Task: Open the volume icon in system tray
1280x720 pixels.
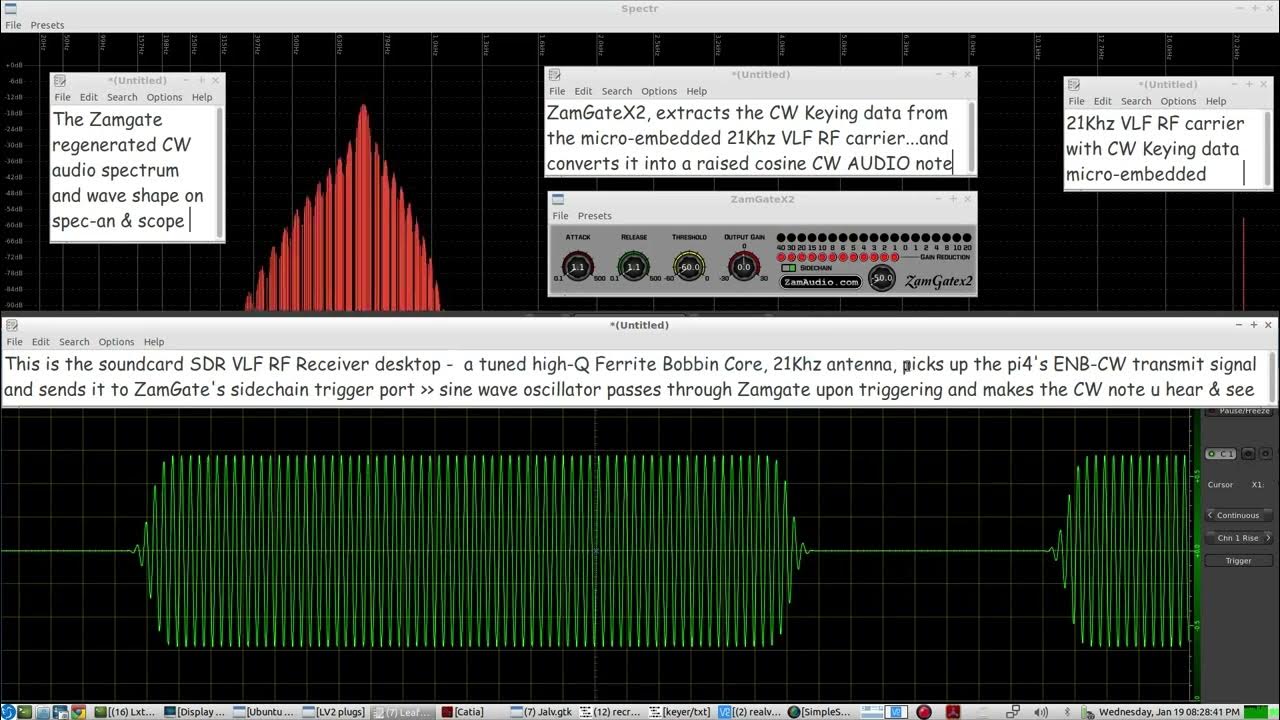Action: [x=1042, y=712]
